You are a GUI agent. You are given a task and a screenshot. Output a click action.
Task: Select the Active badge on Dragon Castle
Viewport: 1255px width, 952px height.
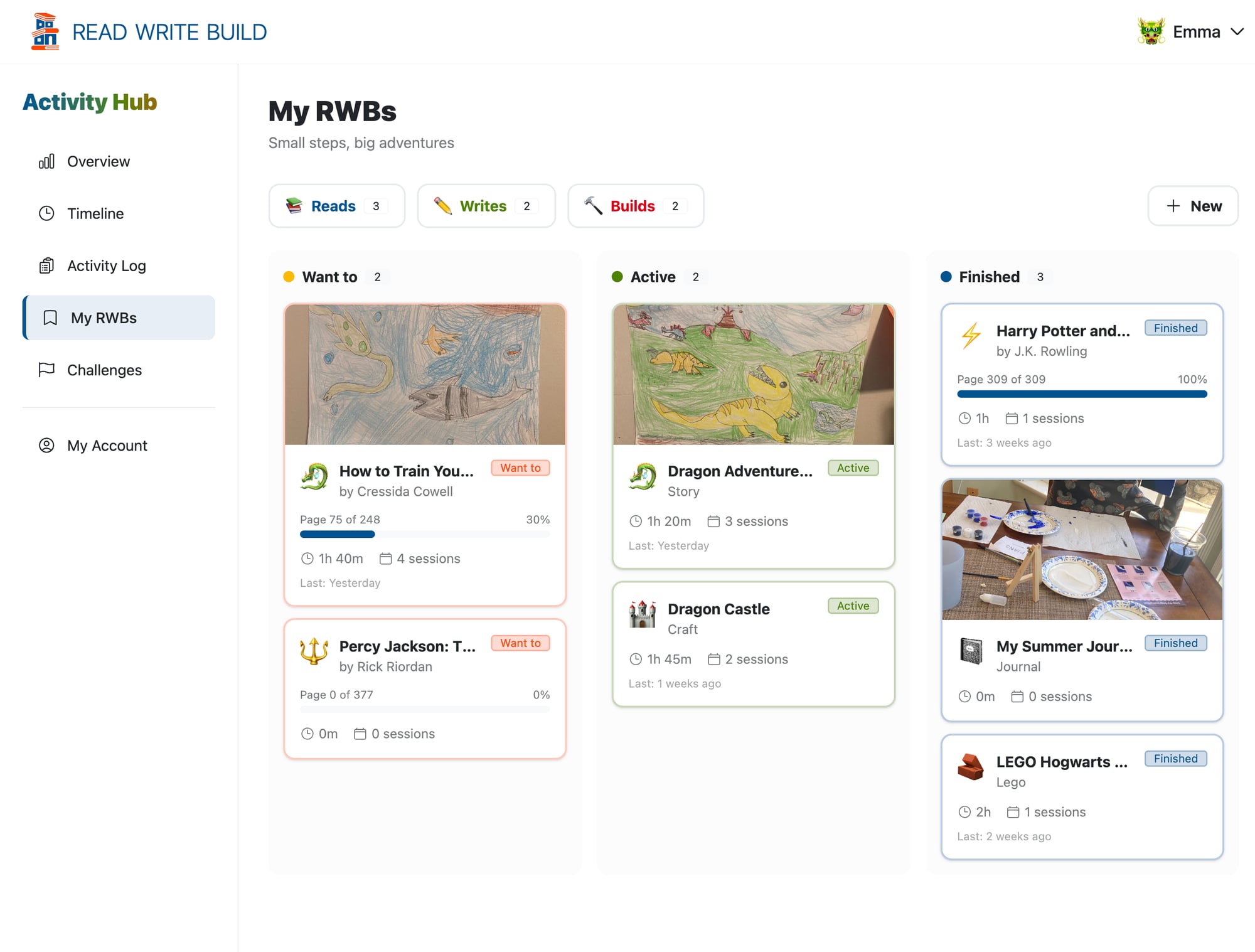(x=852, y=606)
